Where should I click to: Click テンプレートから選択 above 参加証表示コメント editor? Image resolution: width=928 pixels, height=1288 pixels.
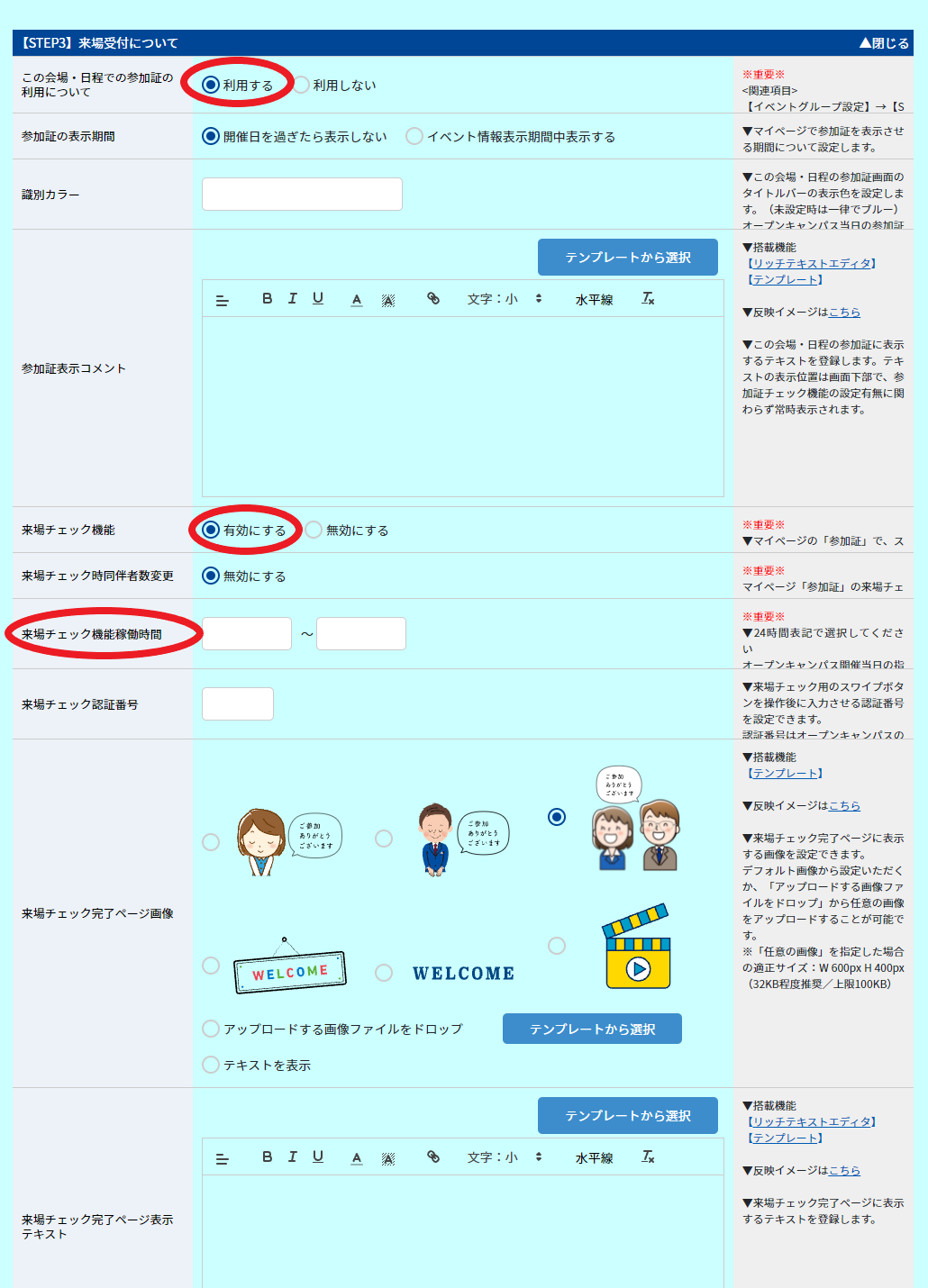click(x=628, y=258)
